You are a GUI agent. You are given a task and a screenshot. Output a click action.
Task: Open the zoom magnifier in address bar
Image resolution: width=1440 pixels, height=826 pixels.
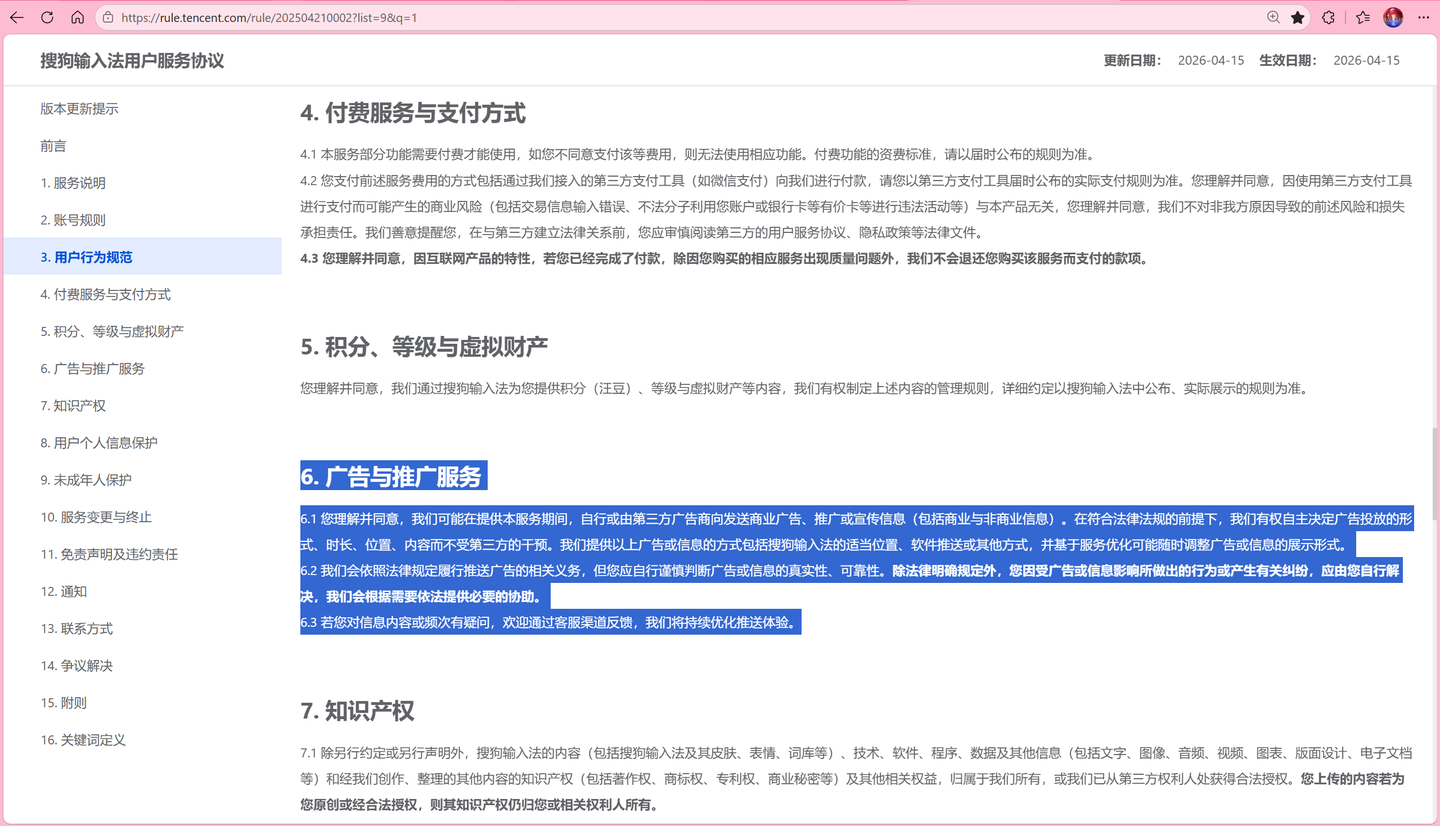coord(1273,17)
